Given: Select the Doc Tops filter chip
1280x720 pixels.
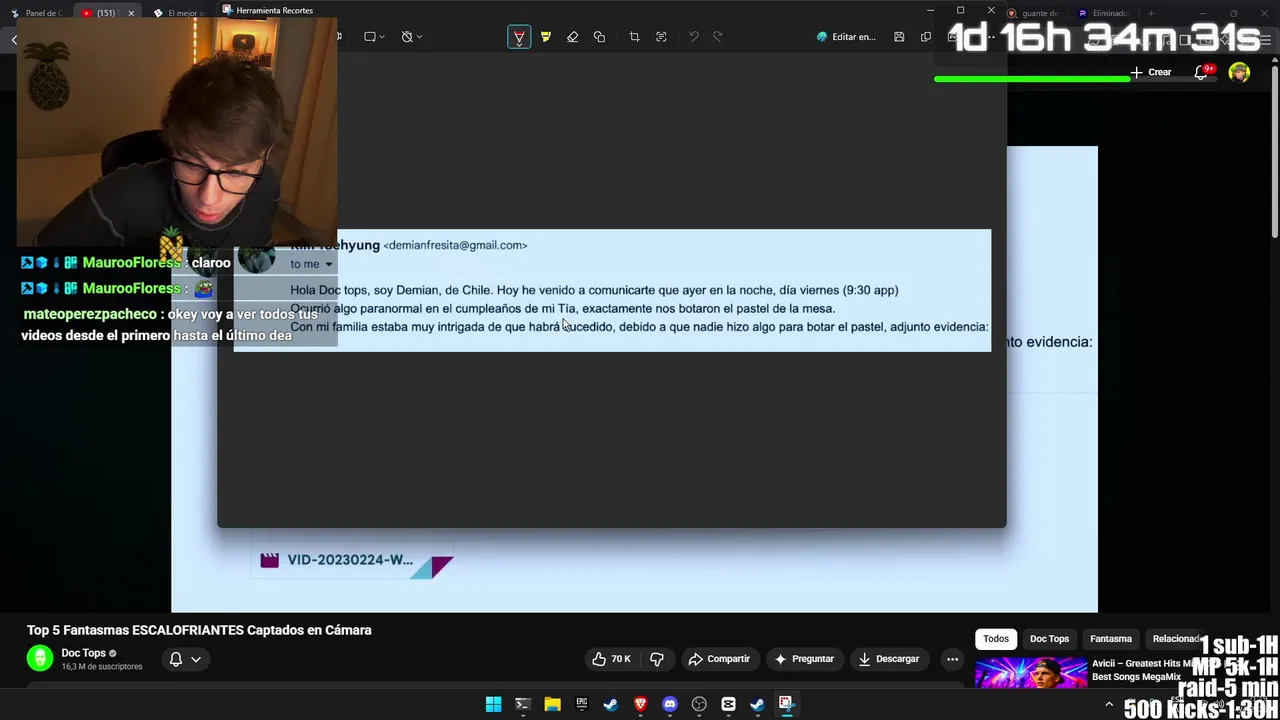Looking at the screenshot, I should (1049, 639).
